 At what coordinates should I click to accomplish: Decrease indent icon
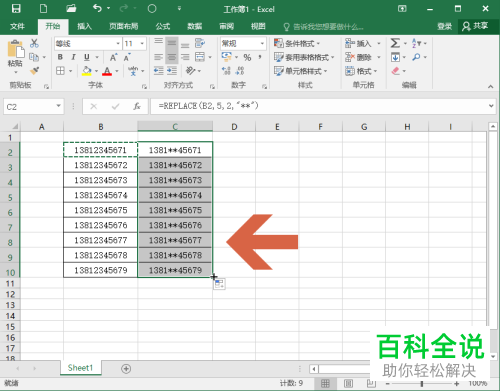(159, 71)
